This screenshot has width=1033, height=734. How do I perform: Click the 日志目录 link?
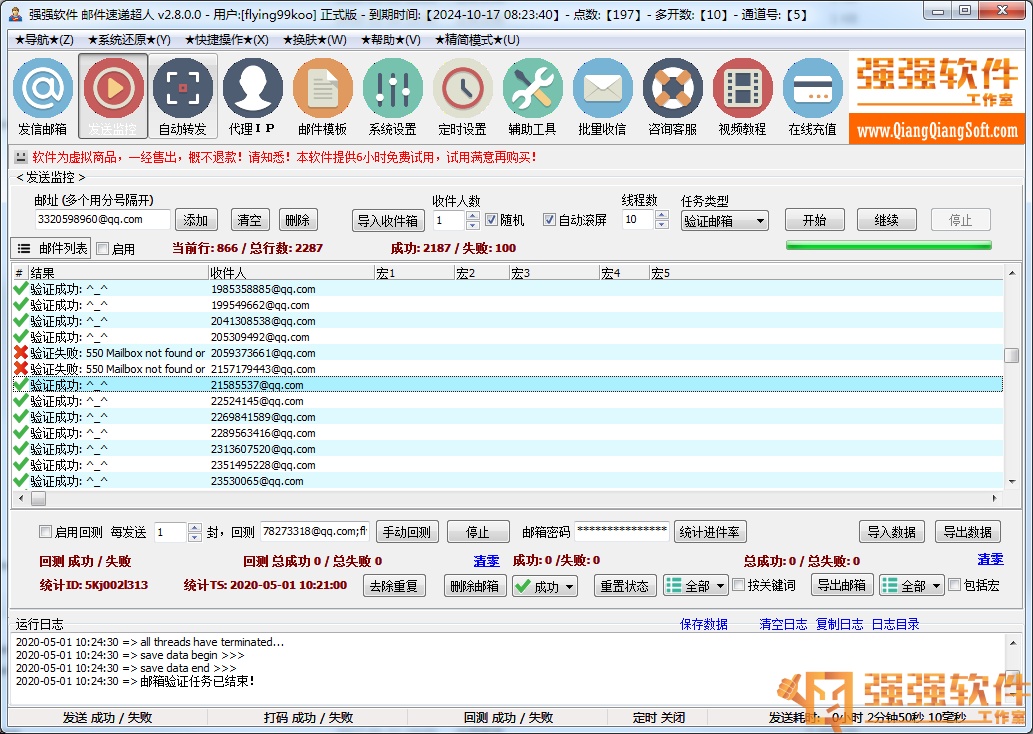[895, 624]
